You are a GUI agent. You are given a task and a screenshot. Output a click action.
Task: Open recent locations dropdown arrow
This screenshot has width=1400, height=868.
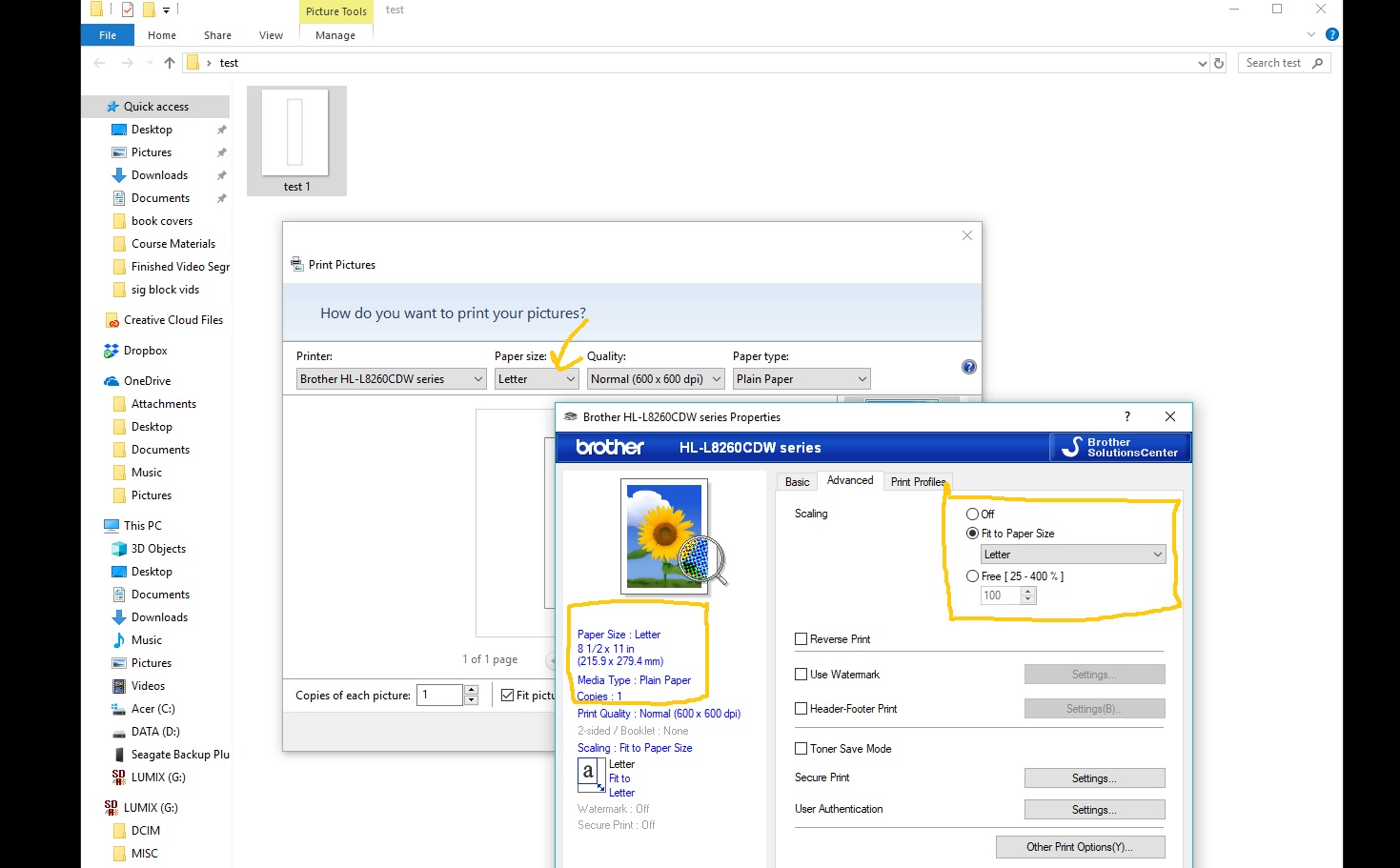[x=150, y=63]
